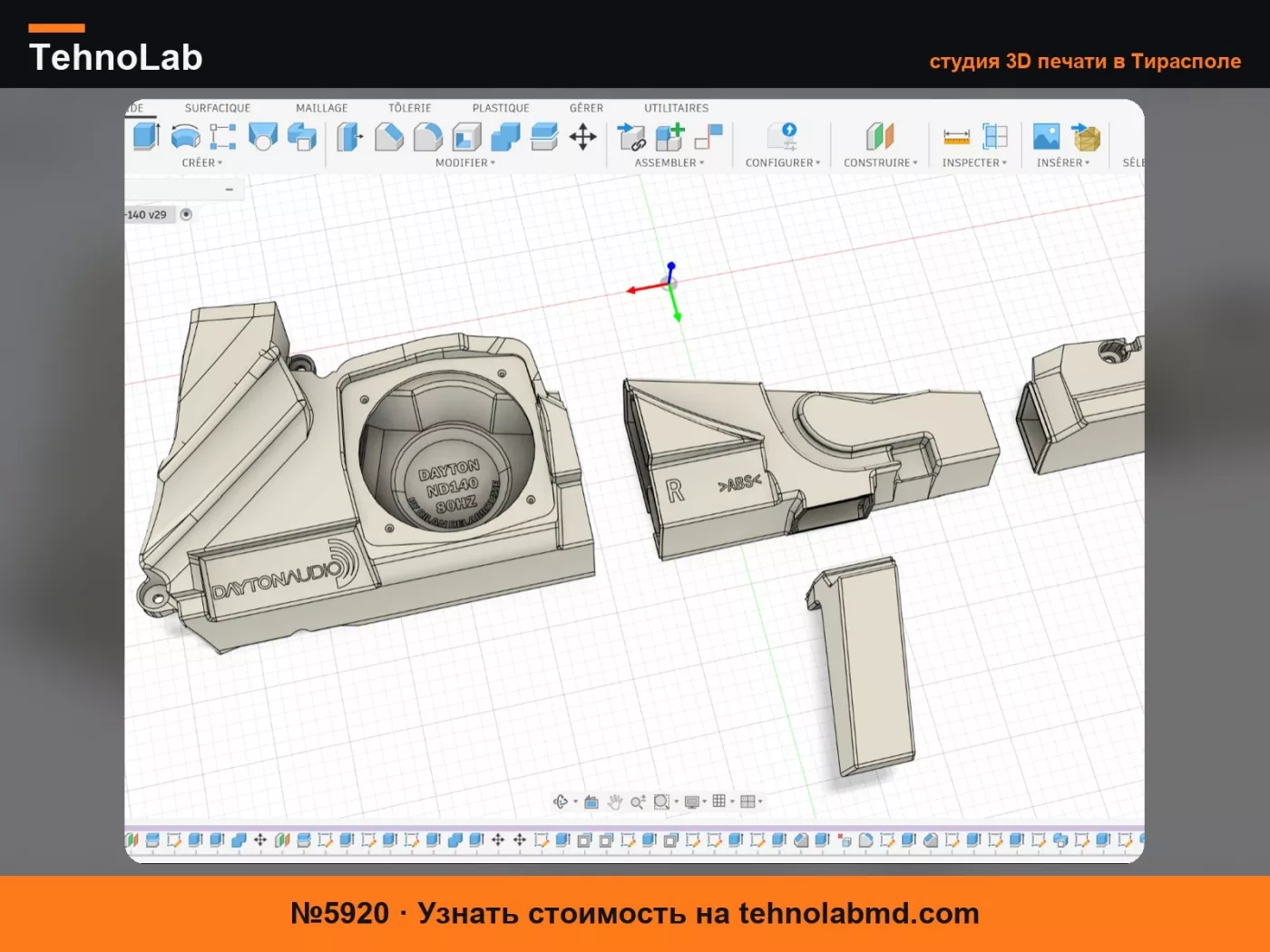Select the Joint tool with chain link

[x=631, y=137]
